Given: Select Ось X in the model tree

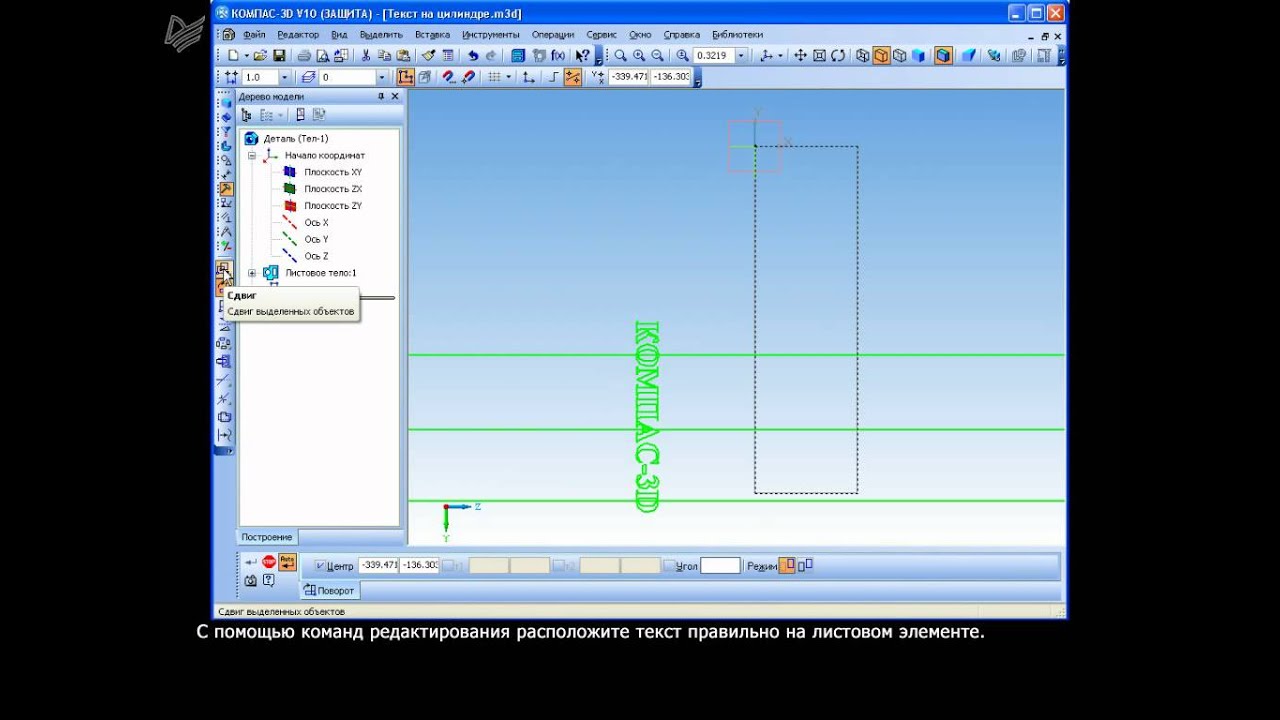Looking at the screenshot, I should pyautogui.click(x=316, y=223).
